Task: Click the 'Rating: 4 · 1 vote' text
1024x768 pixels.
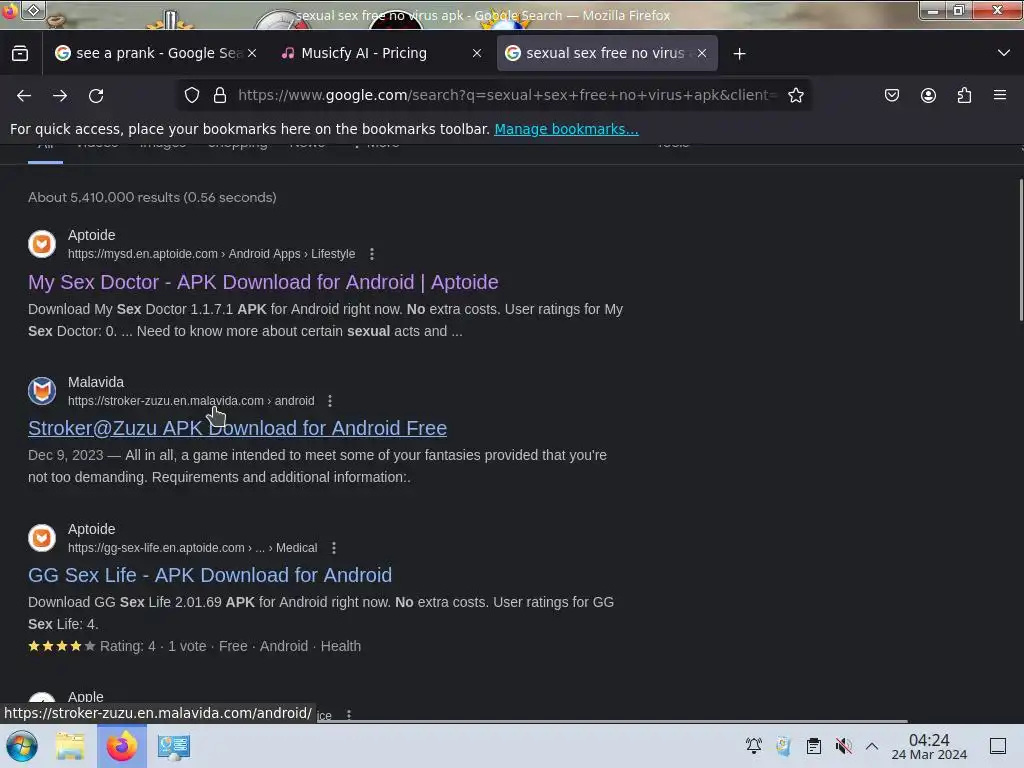Action: (153, 646)
